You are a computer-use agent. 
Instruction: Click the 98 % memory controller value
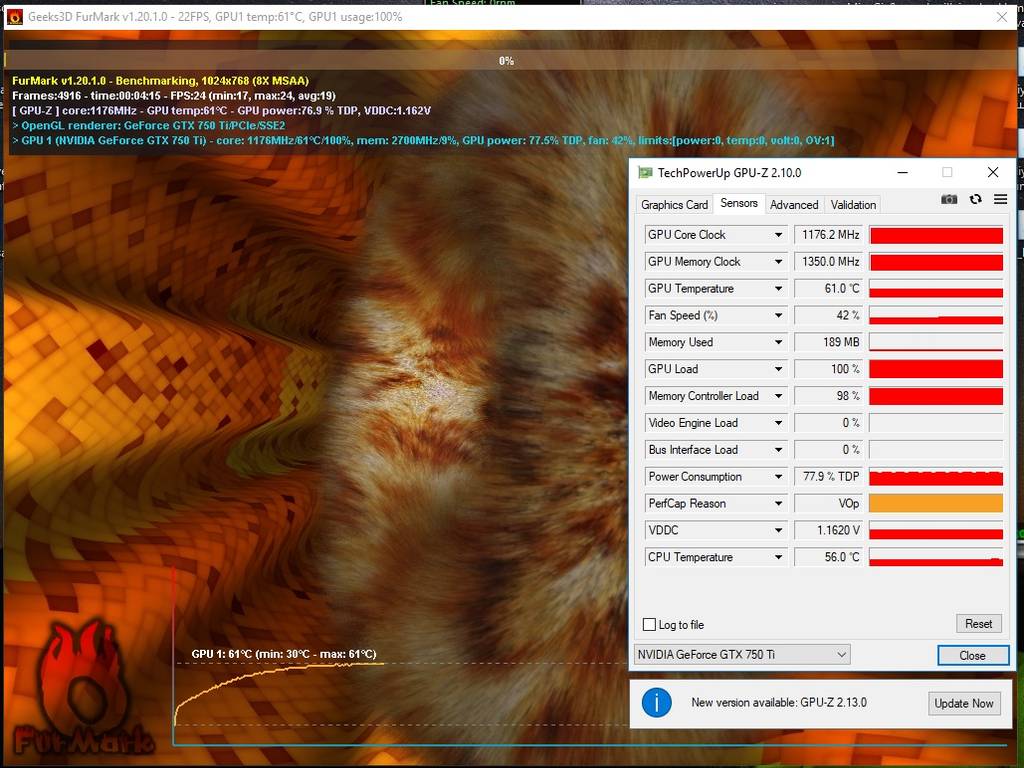pyautogui.click(x=828, y=396)
